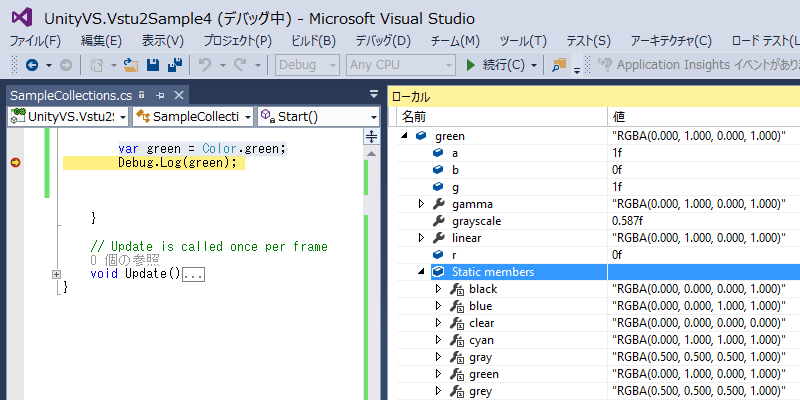This screenshot has height=400, width=800.
Task: Expand the gray static member
Action: click(438, 357)
